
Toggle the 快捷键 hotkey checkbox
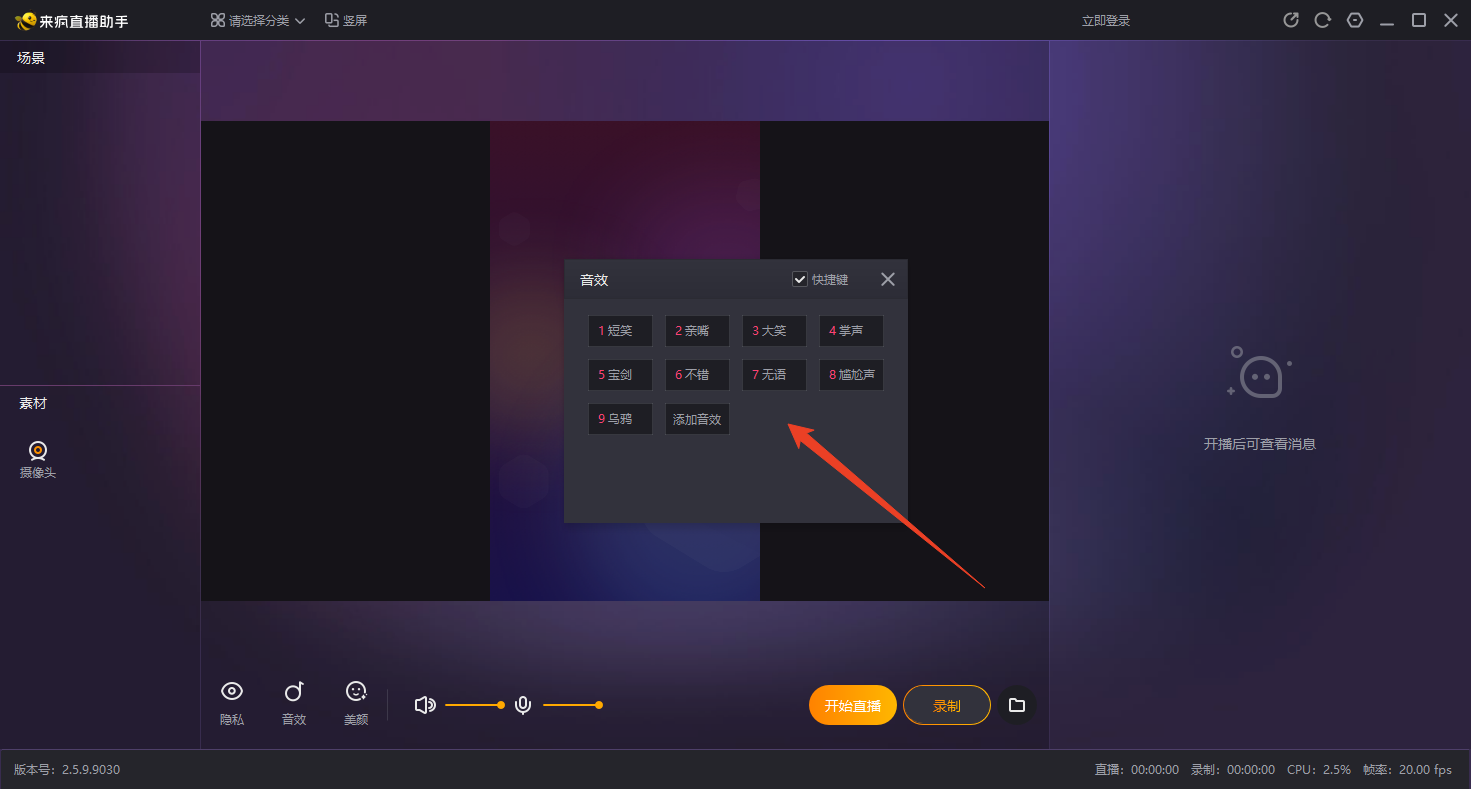pos(799,279)
